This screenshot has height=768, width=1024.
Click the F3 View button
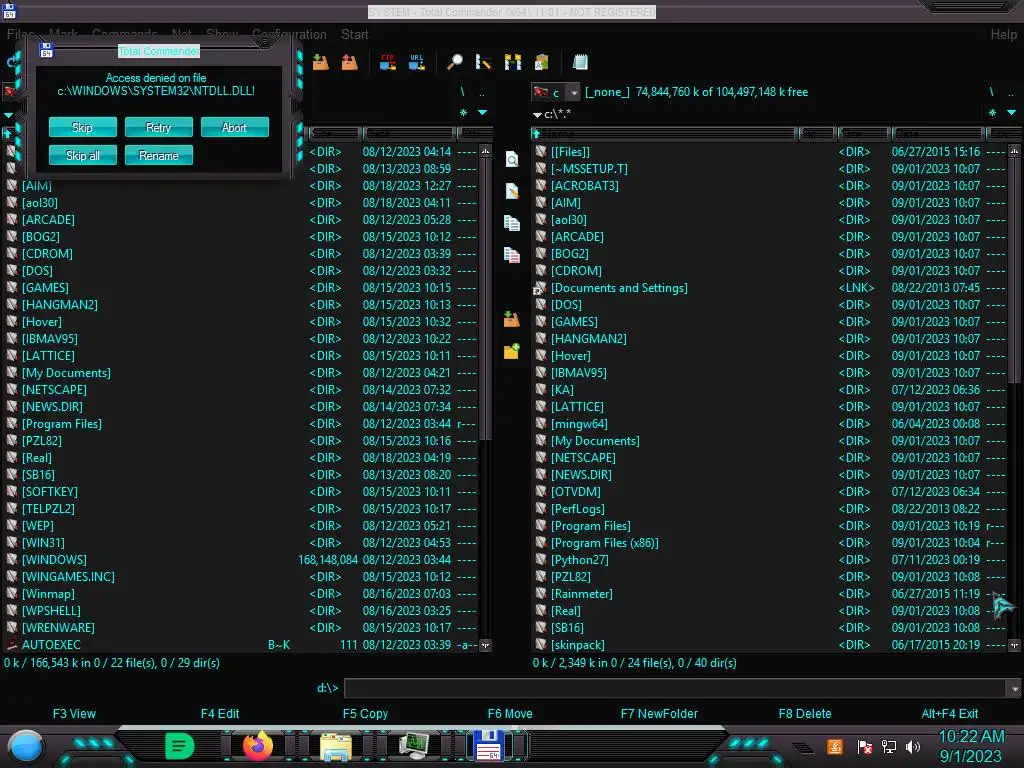pyautogui.click(x=74, y=714)
